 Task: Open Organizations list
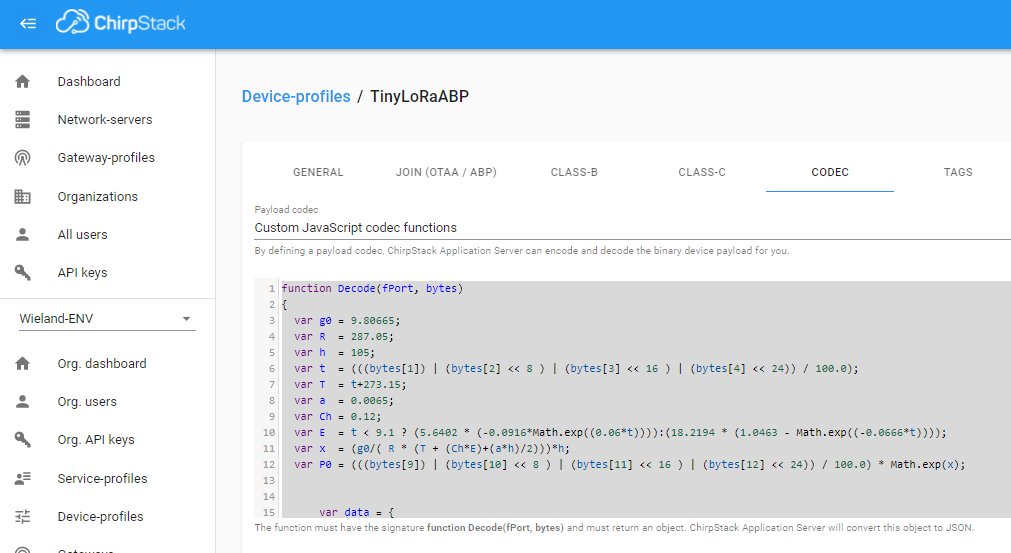pyautogui.click(x=97, y=197)
